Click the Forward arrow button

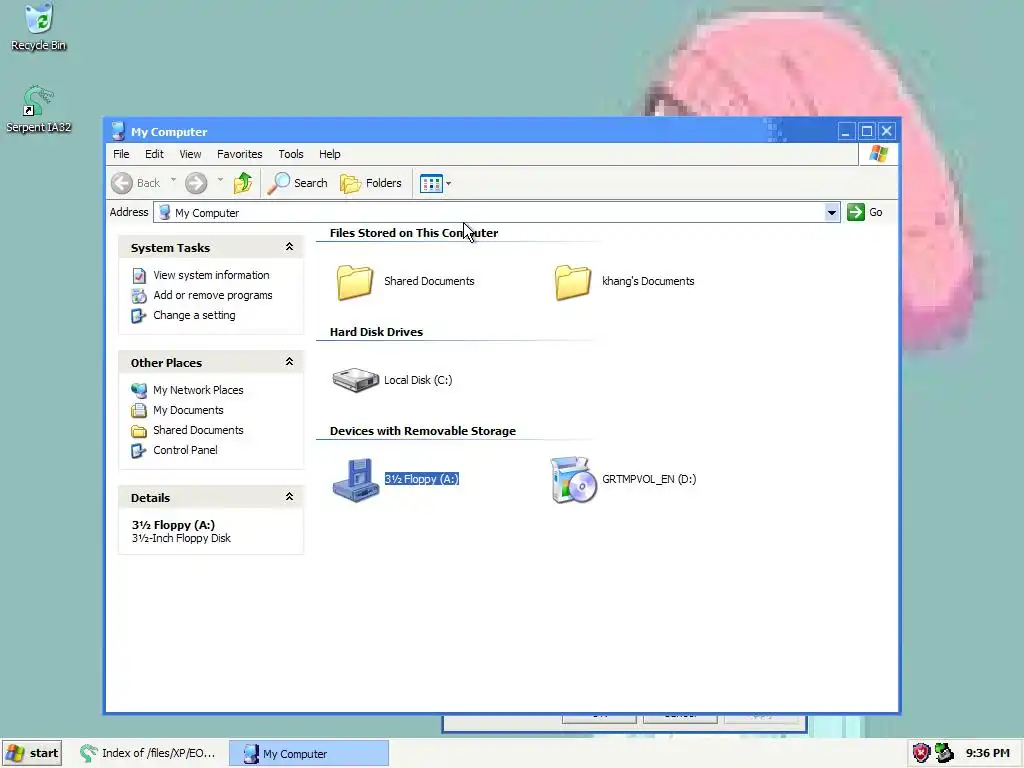coord(196,183)
